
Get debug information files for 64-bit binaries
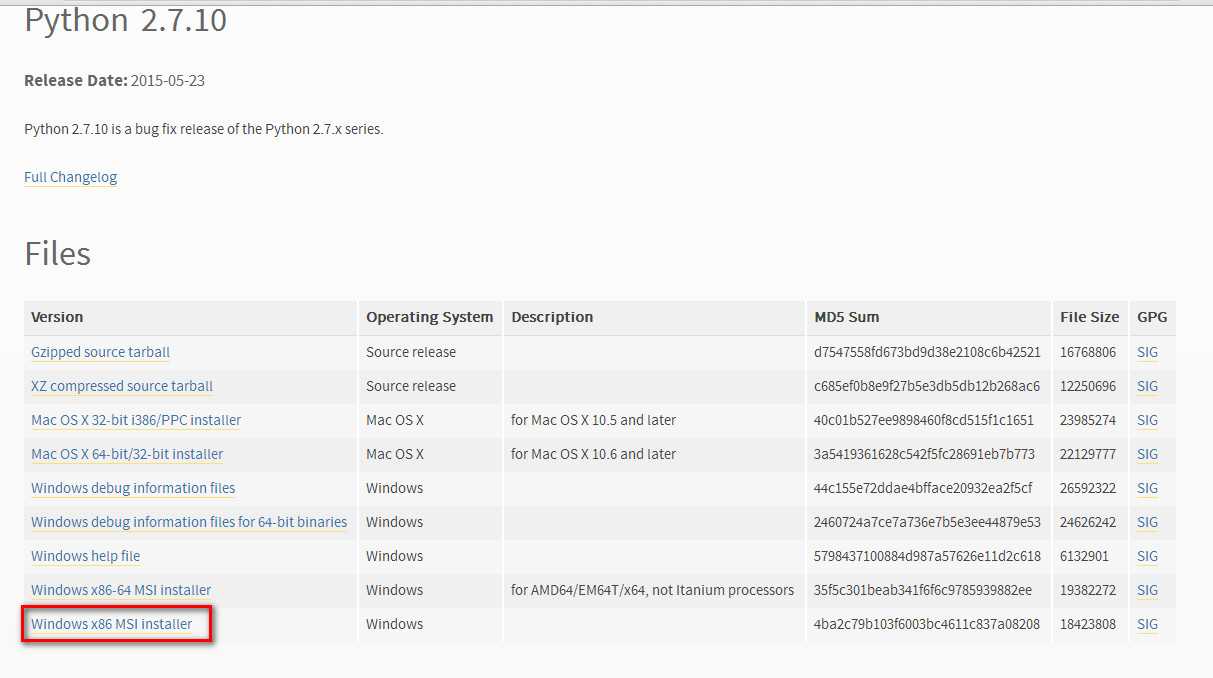tap(189, 522)
